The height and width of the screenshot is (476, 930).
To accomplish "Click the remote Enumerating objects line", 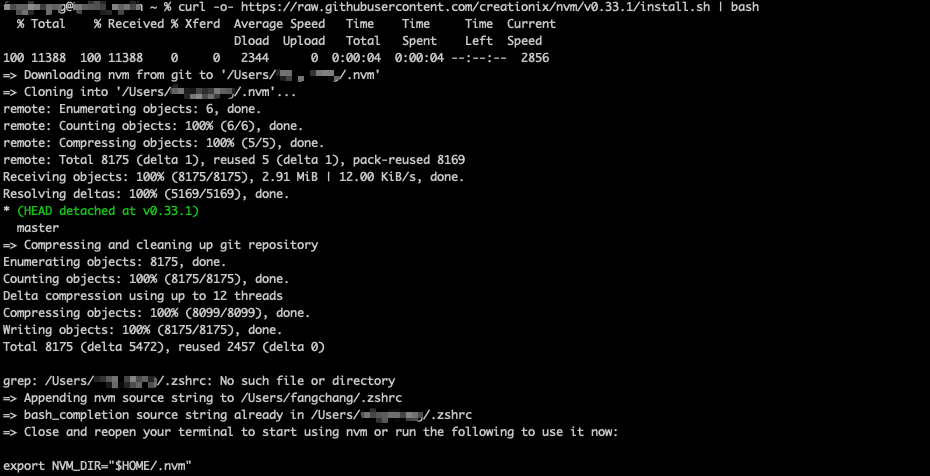I will 132,109.
